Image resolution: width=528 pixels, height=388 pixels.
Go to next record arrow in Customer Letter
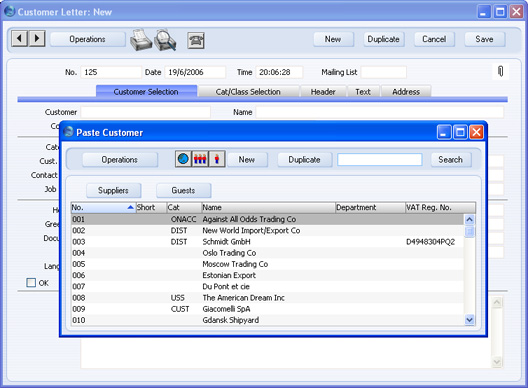[37, 38]
